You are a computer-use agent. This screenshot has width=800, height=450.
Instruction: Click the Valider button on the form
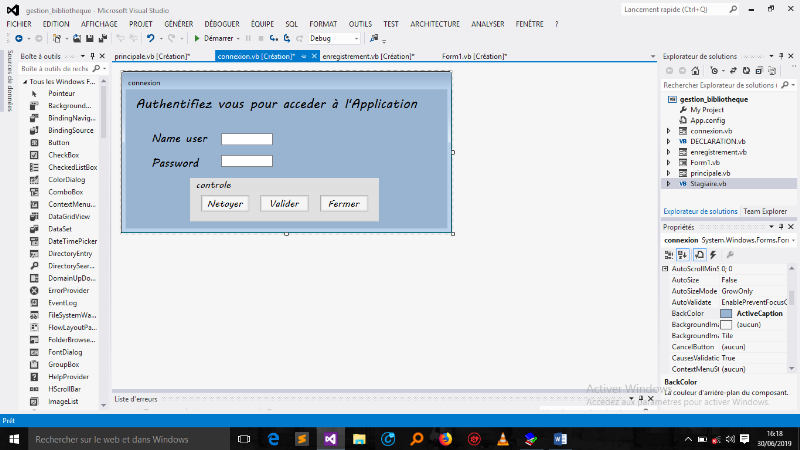click(x=284, y=204)
